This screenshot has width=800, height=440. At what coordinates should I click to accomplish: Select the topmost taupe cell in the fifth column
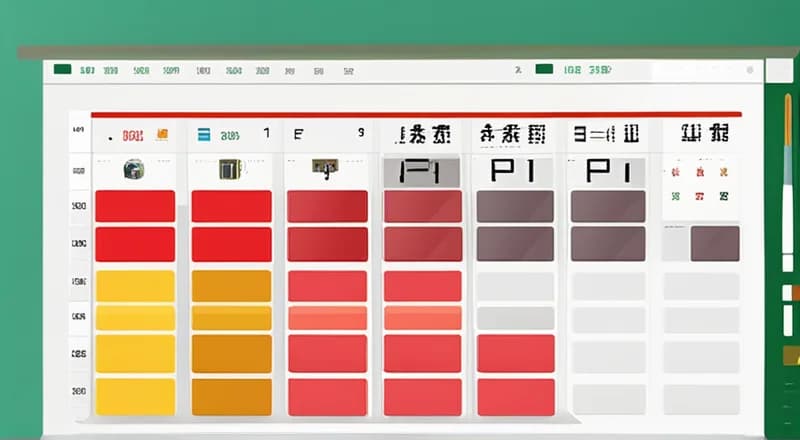pos(515,206)
